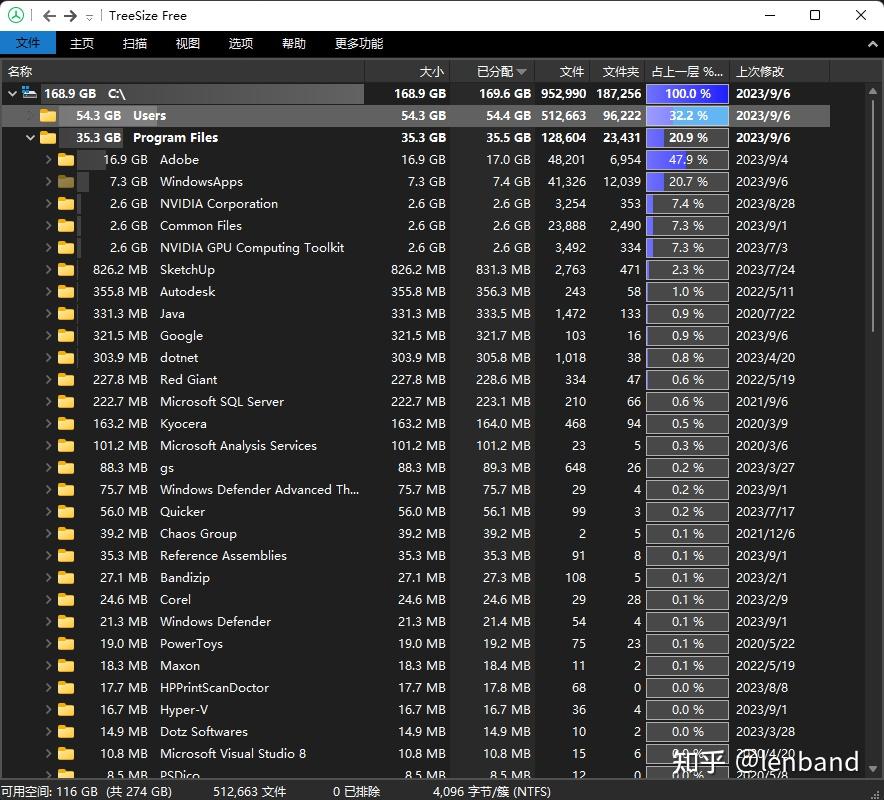Select the Reference Assemblies row
This screenshot has width=884, height=800.
pos(416,555)
